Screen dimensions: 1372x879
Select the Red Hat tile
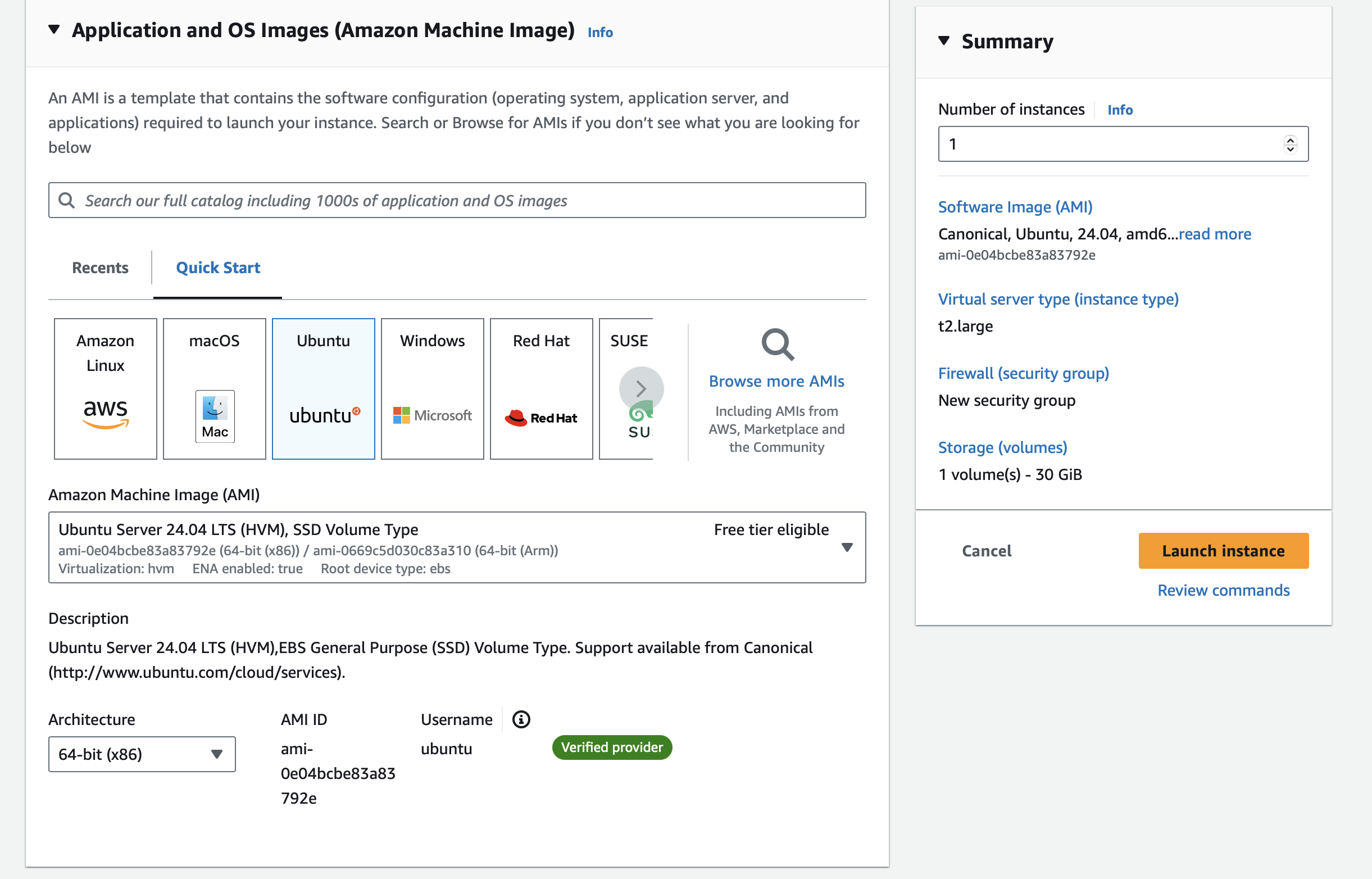(x=541, y=388)
